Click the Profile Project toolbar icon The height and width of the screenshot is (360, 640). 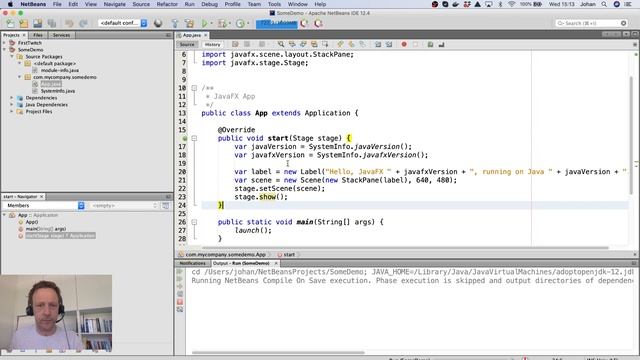coord(240,23)
